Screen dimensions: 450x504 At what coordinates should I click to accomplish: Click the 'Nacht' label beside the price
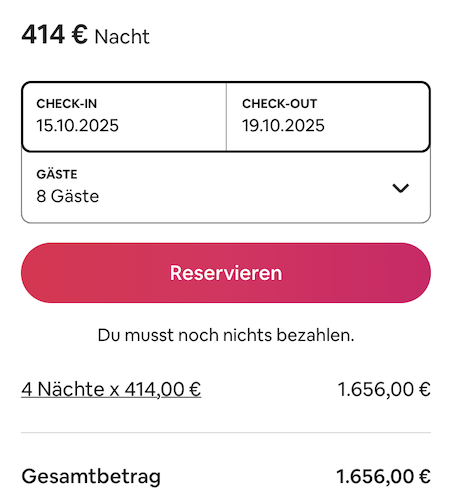click(122, 37)
